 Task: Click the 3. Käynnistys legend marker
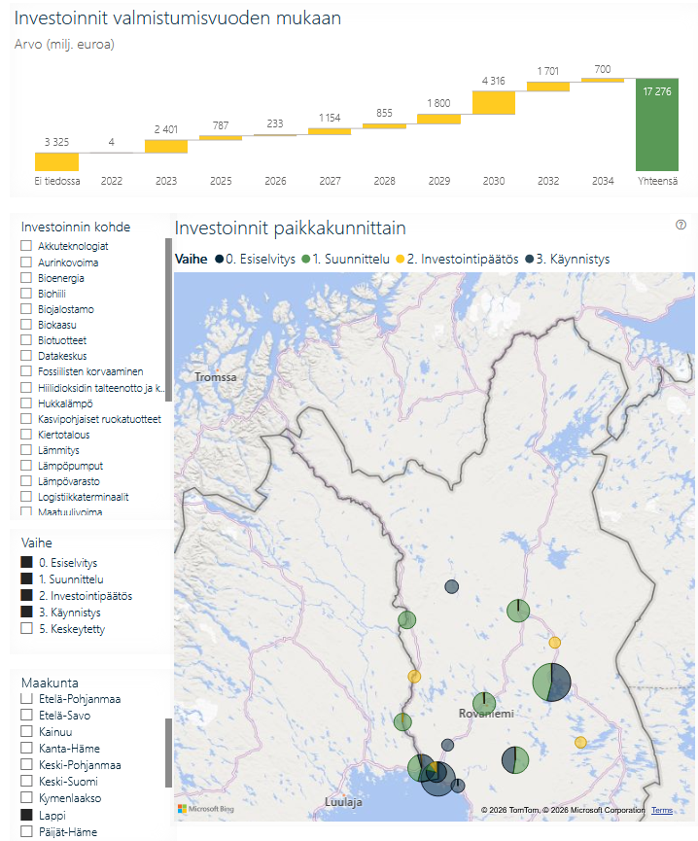pyautogui.click(x=530, y=259)
